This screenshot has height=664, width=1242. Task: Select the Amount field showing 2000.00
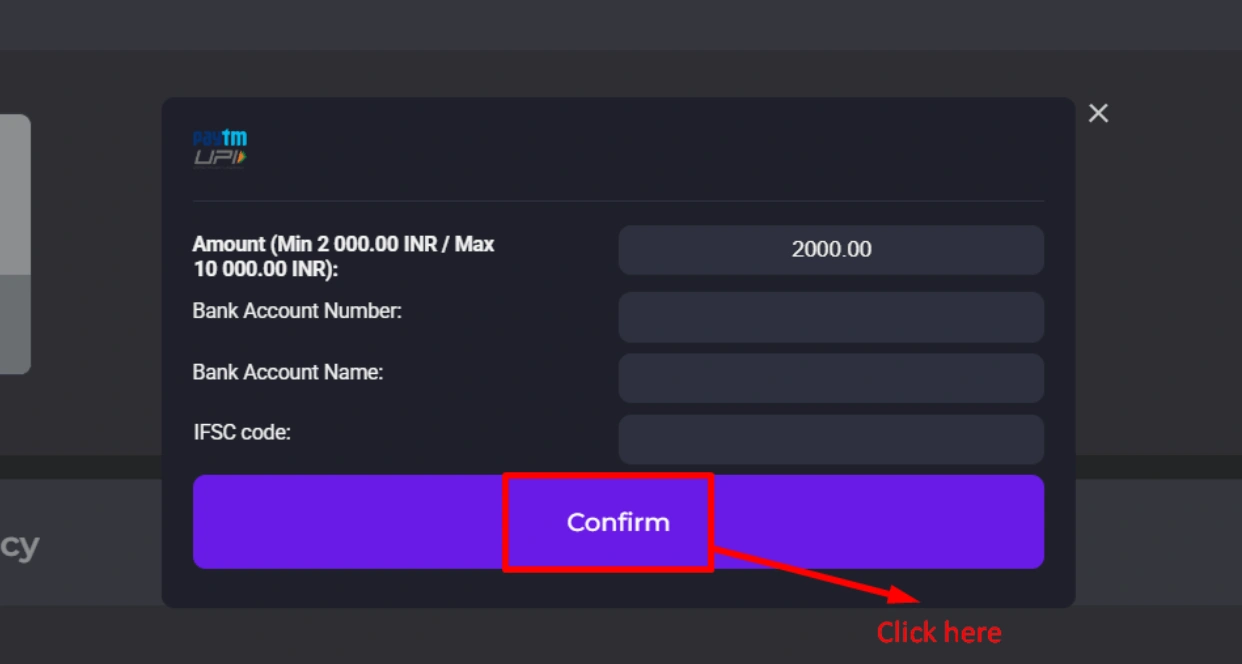[x=831, y=249]
